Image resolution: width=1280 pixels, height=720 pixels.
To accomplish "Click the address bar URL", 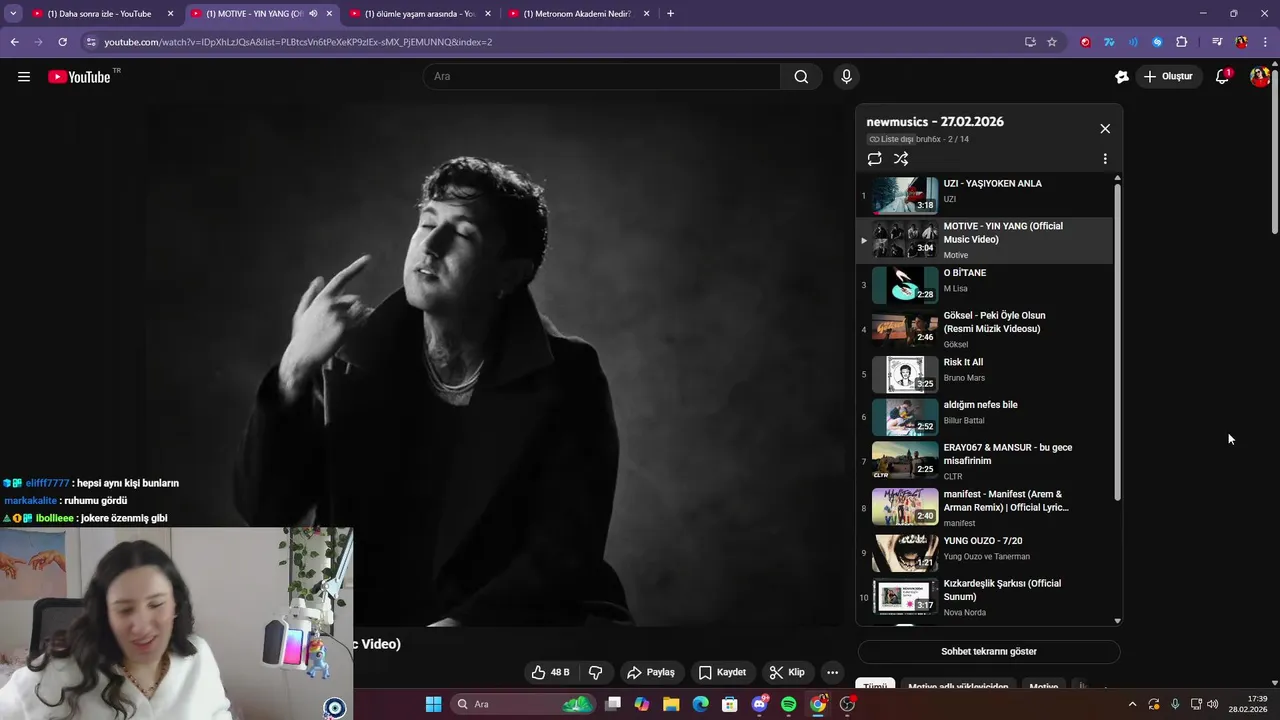I will 298,42.
